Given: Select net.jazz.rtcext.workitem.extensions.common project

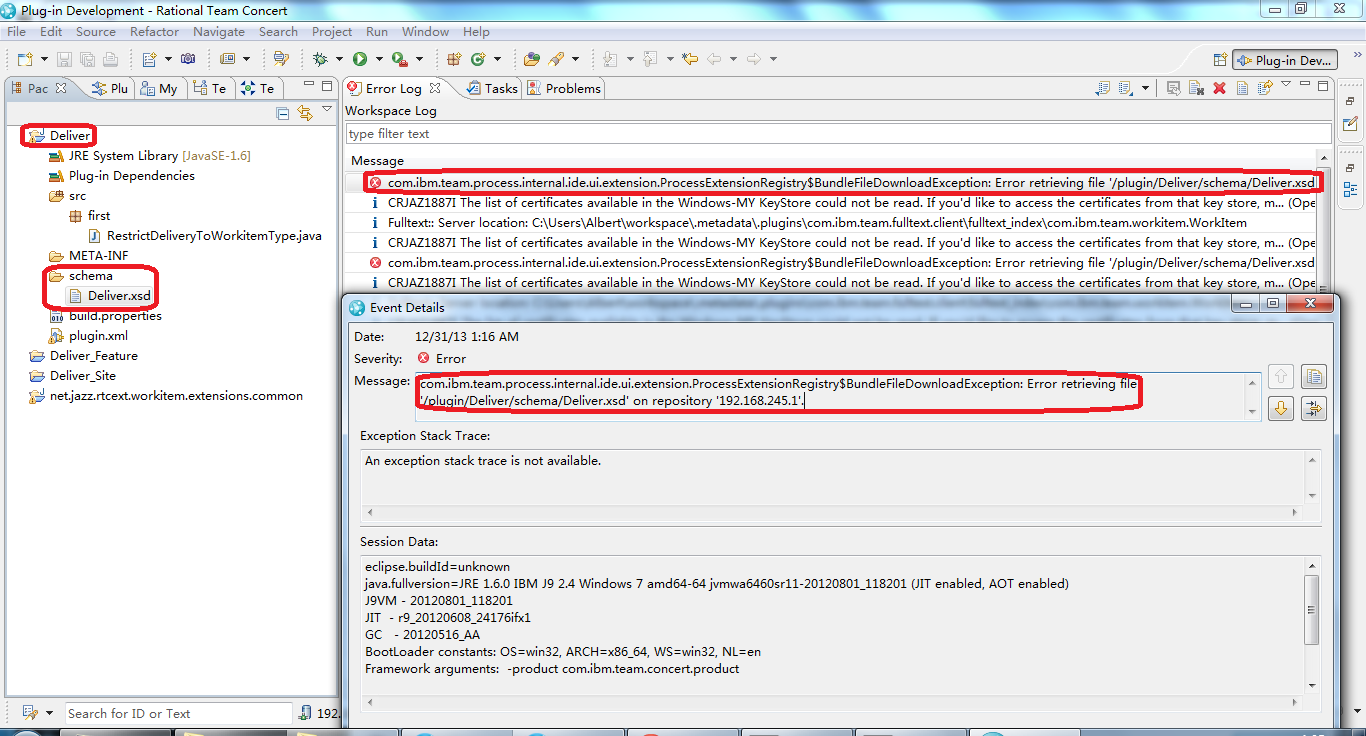Looking at the screenshot, I should click(x=166, y=395).
